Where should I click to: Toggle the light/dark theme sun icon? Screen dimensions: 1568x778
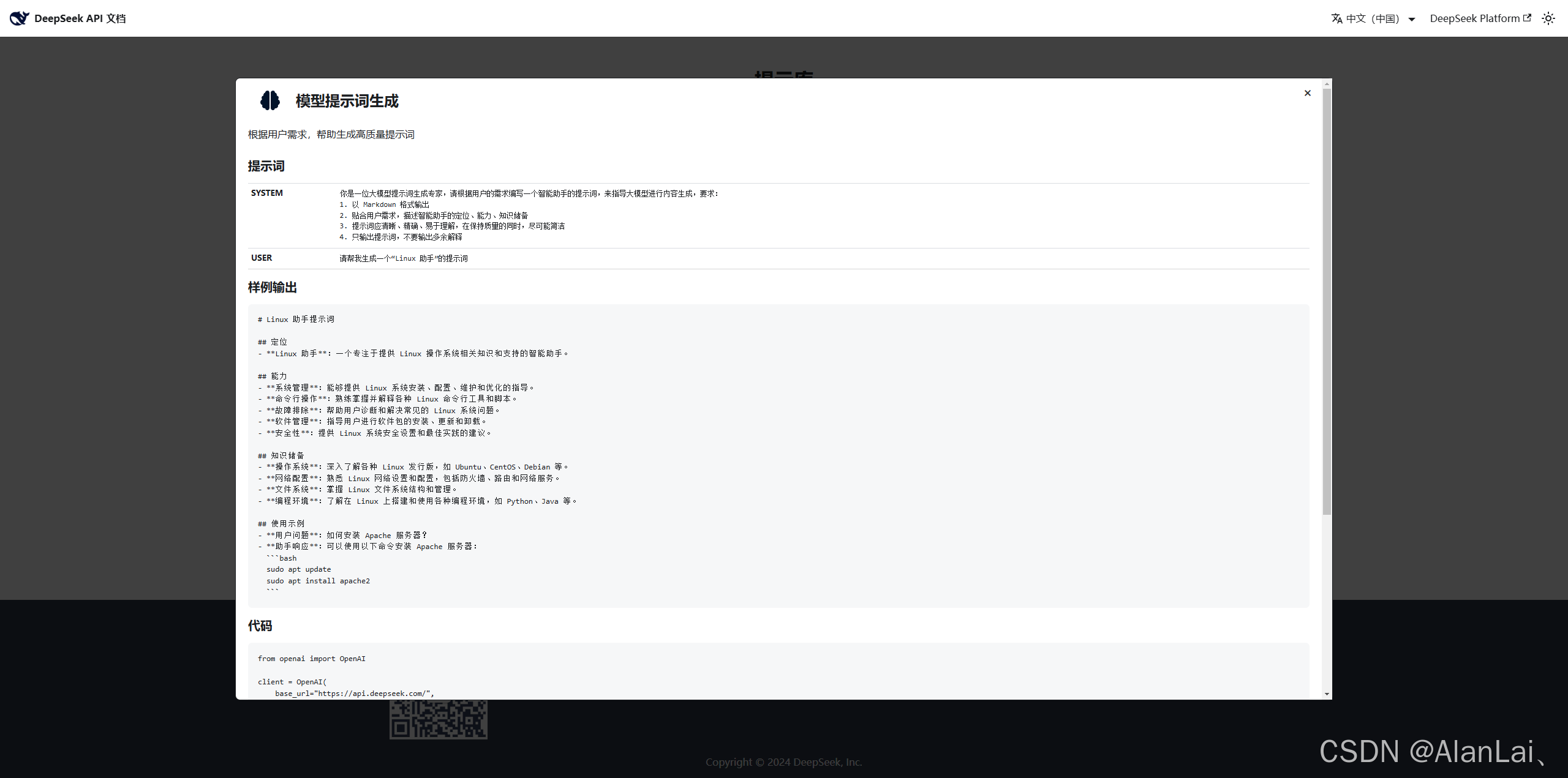[1548, 18]
